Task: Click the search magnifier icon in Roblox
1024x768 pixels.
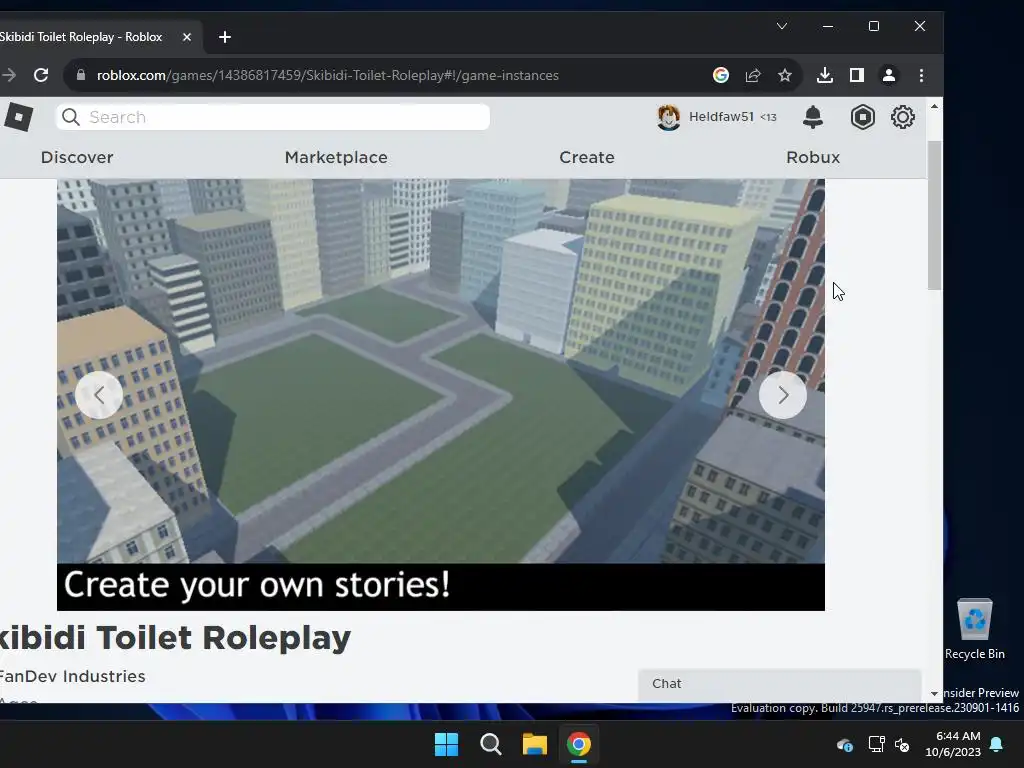Action: point(71,117)
